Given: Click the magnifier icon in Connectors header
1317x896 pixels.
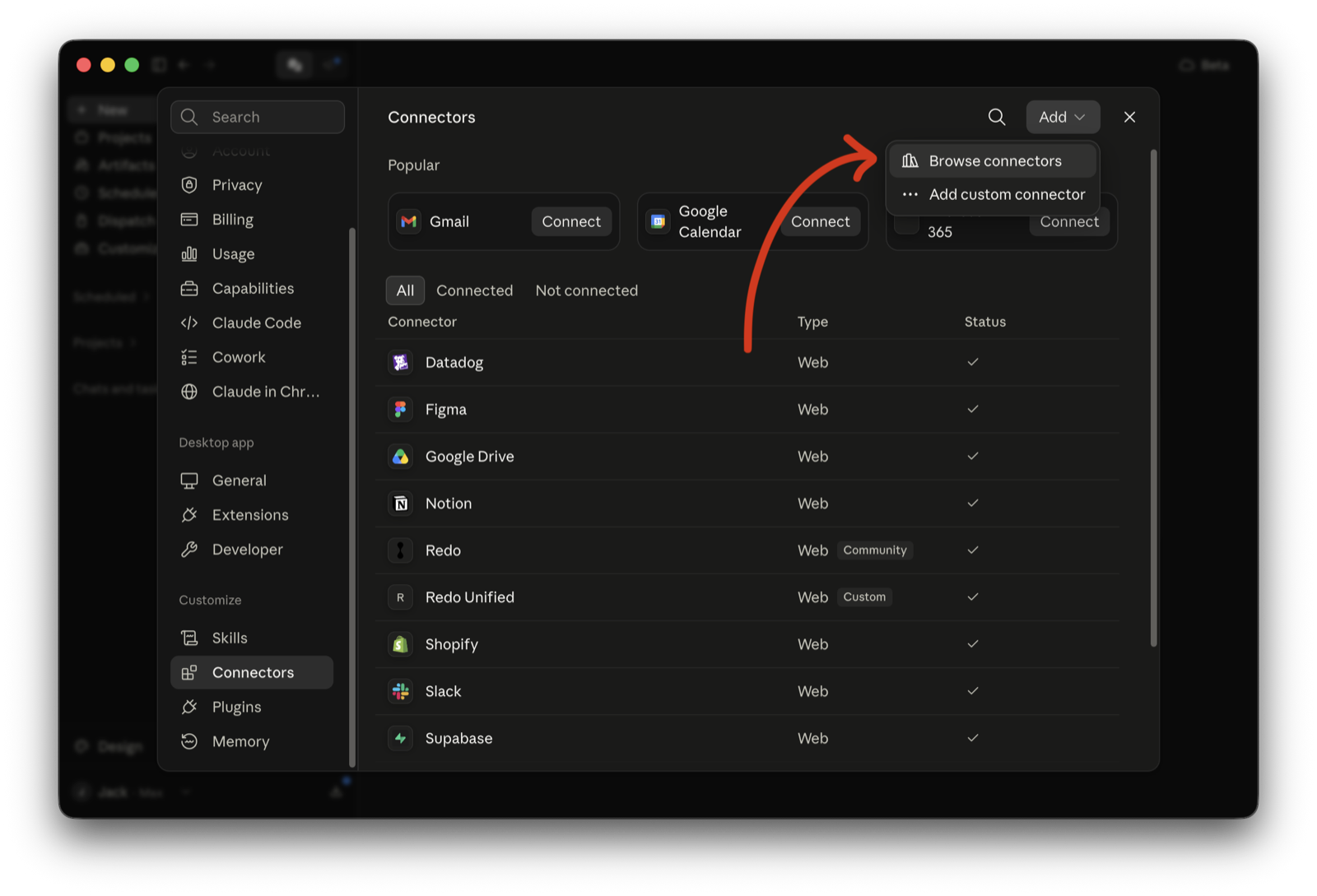Looking at the screenshot, I should click(996, 117).
